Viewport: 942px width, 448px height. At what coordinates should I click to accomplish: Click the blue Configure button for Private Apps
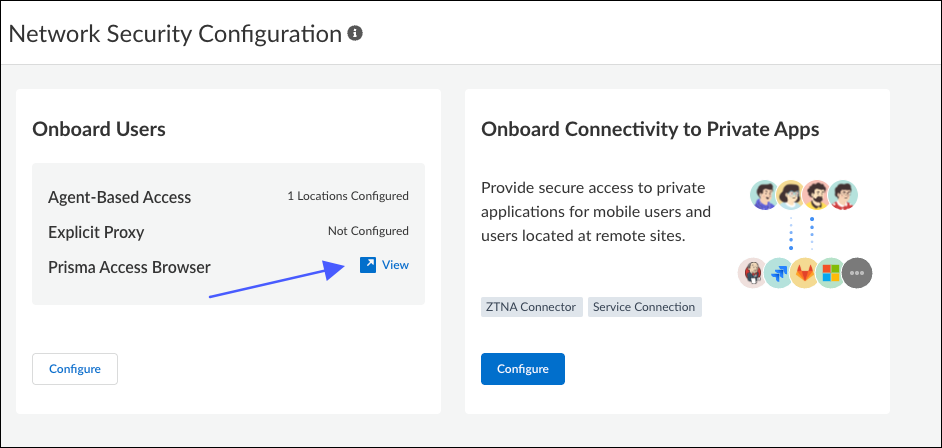coord(523,369)
